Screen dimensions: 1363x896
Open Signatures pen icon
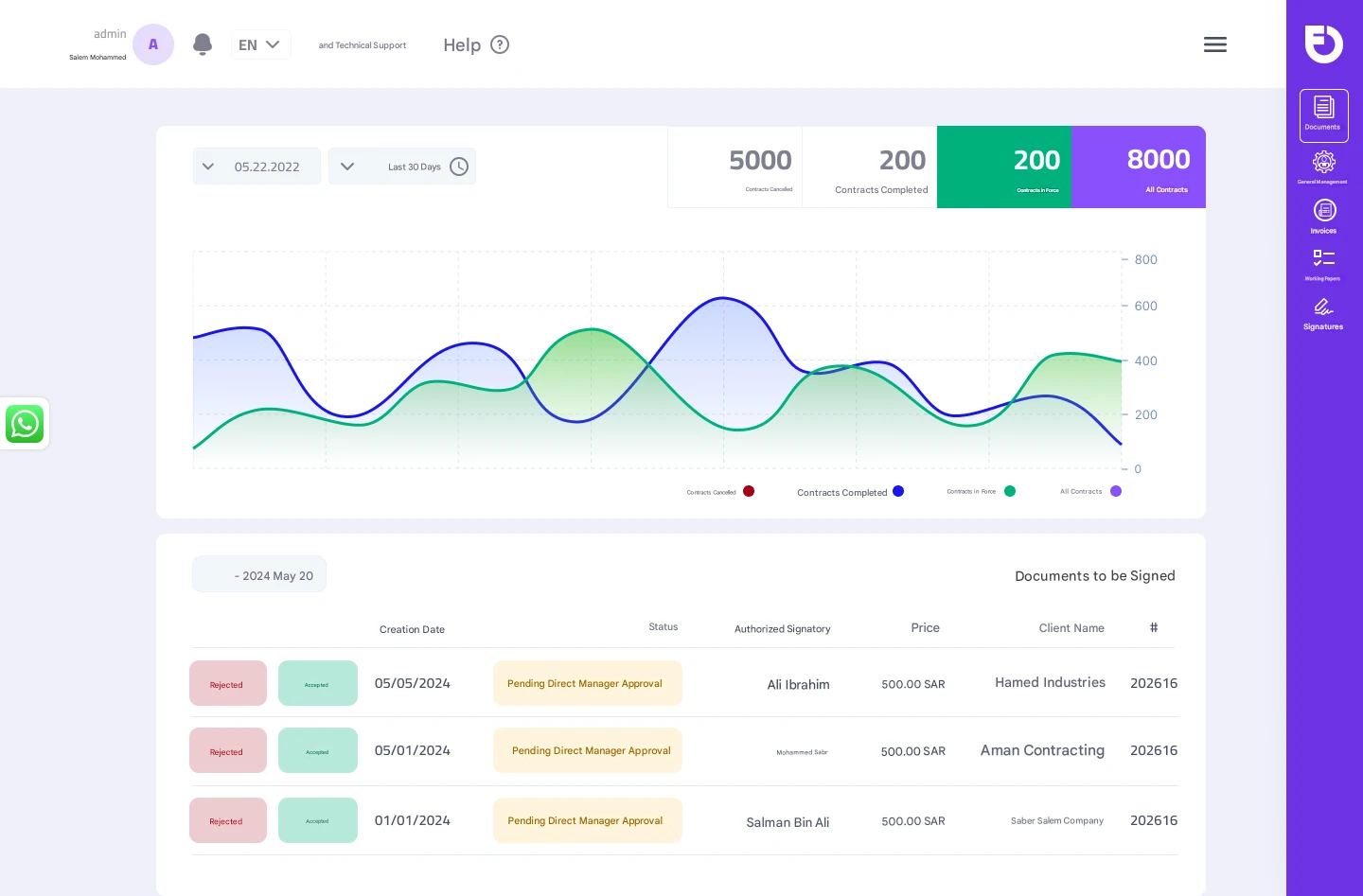tap(1323, 309)
